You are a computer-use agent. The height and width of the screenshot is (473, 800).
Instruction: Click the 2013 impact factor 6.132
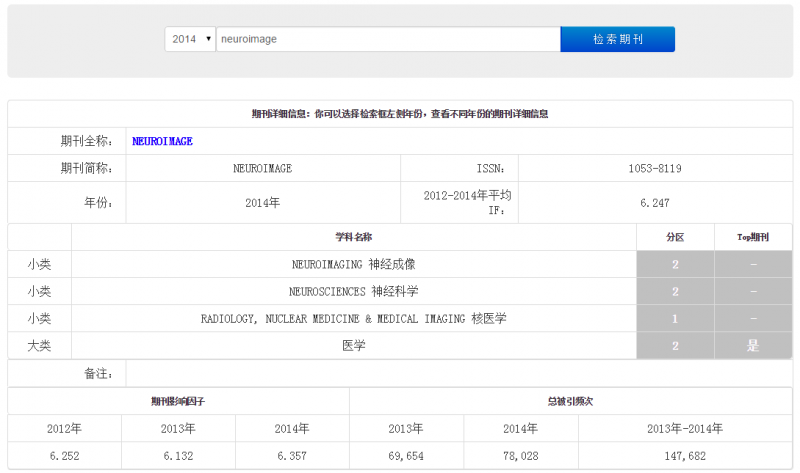(x=178, y=456)
